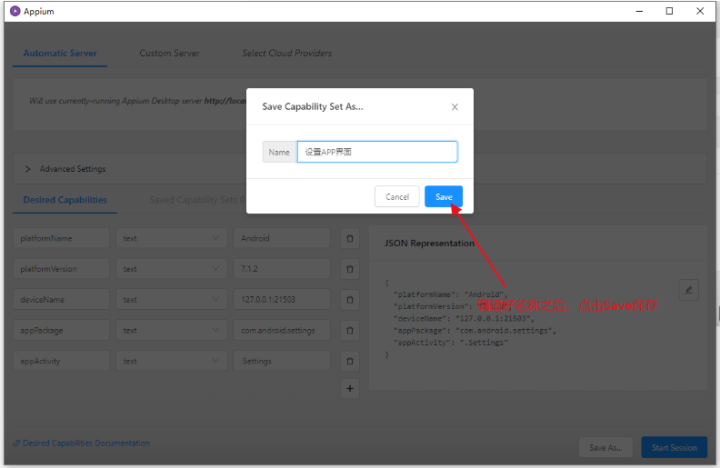Open the Saved Capability Sets tab
720x468 pixels.
pos(197,200)
